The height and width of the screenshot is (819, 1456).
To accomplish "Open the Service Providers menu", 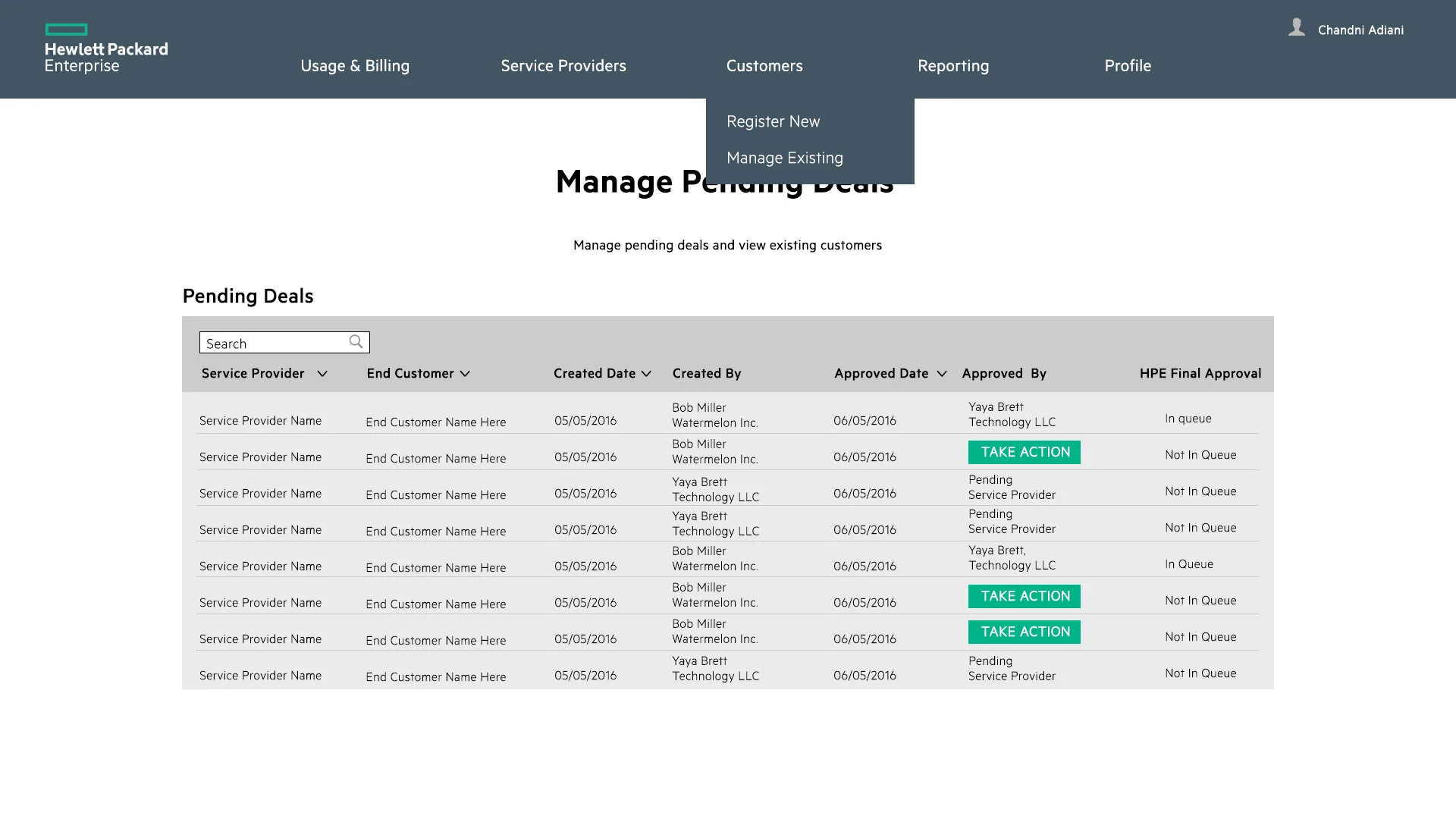I will 563,66.
